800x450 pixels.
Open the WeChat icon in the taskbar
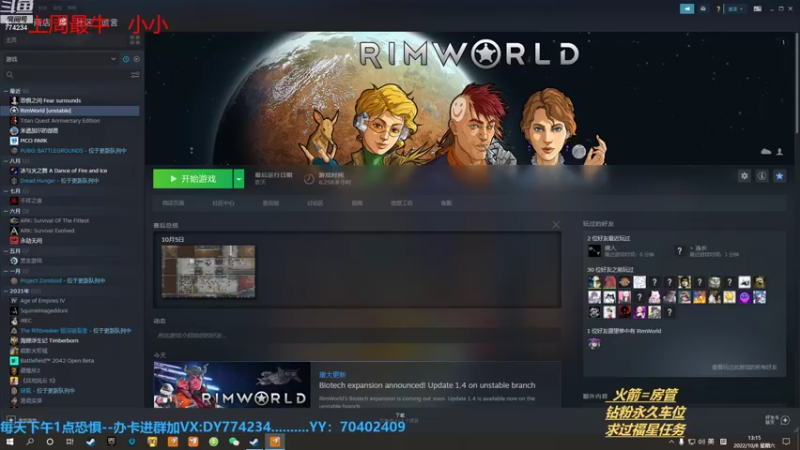[x=234, y=442]
